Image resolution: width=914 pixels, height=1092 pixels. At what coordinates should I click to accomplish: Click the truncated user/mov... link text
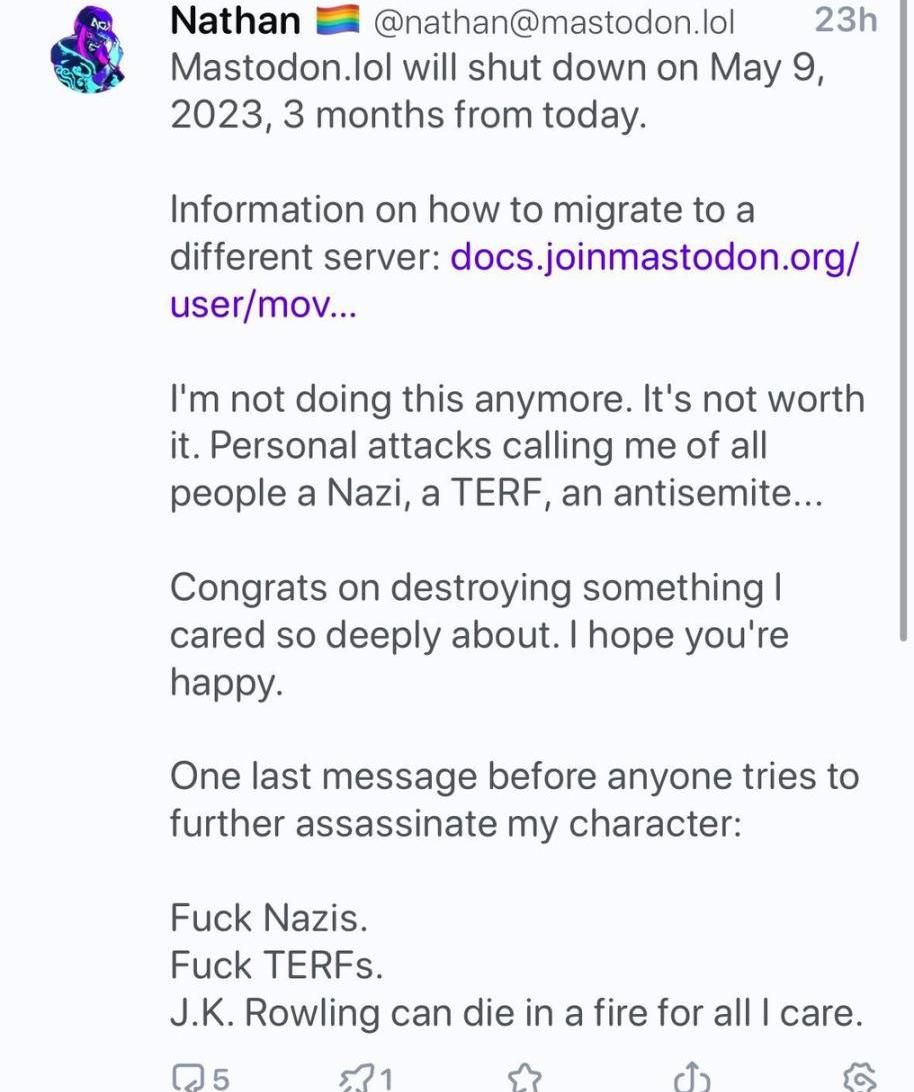pos(263,303)
